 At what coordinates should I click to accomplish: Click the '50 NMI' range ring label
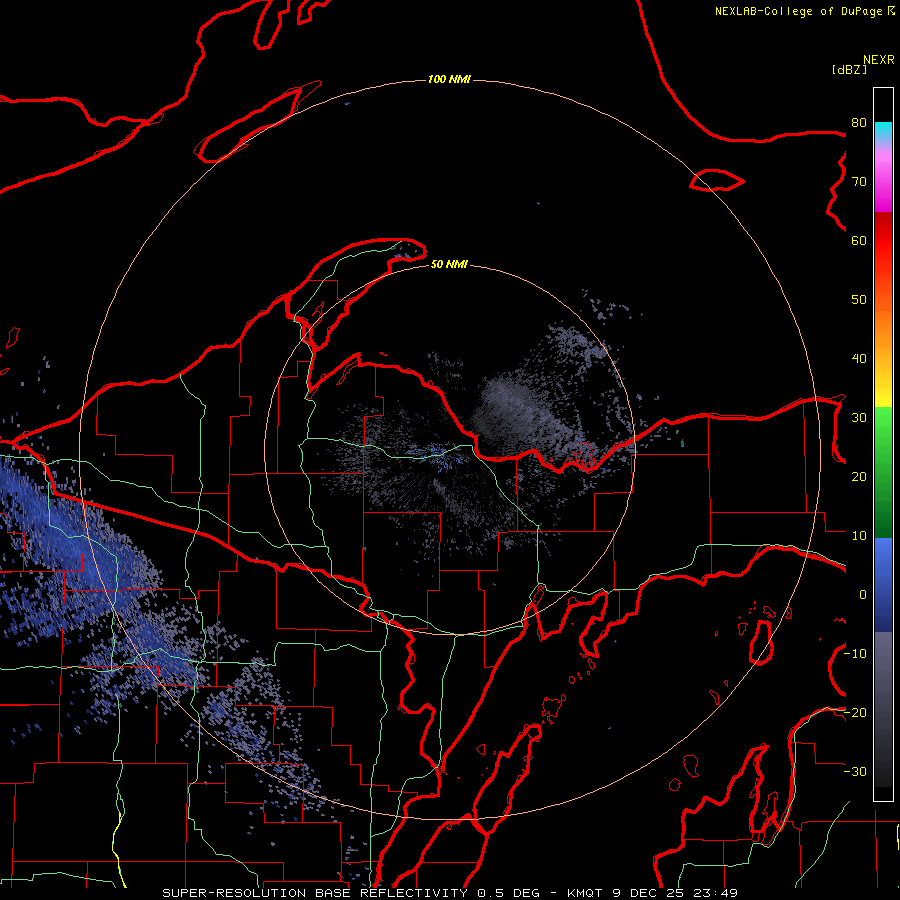click(x=449, y=265)
